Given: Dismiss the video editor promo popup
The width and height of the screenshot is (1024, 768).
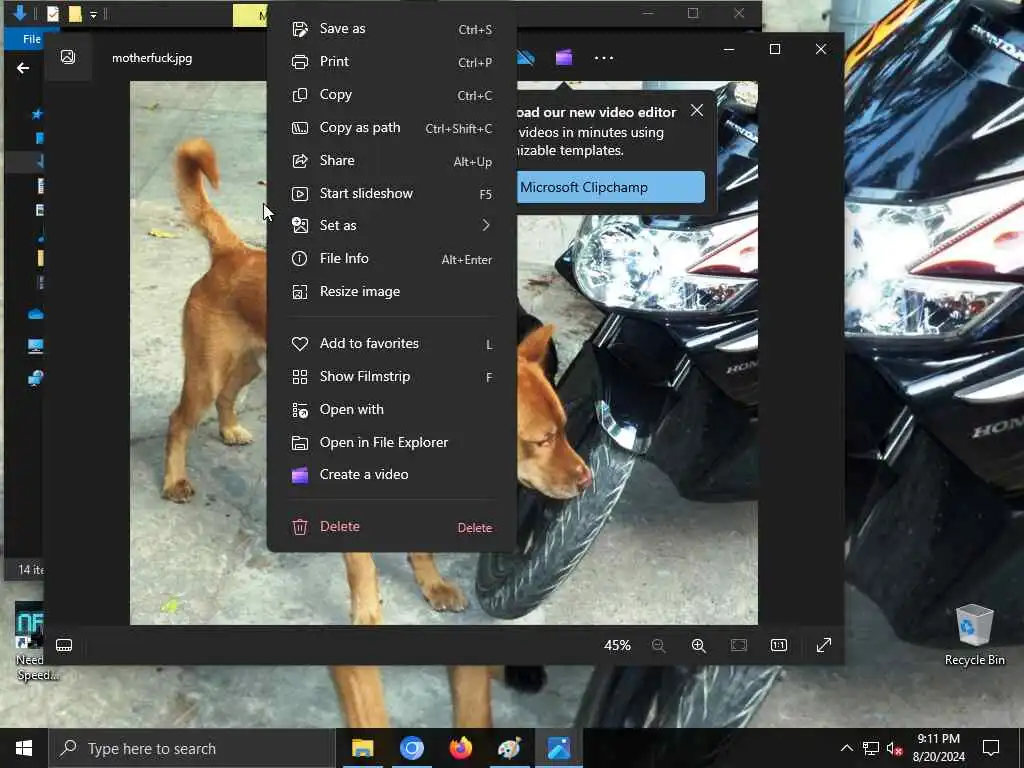Looking at the screenshot, I should [697, 110].
